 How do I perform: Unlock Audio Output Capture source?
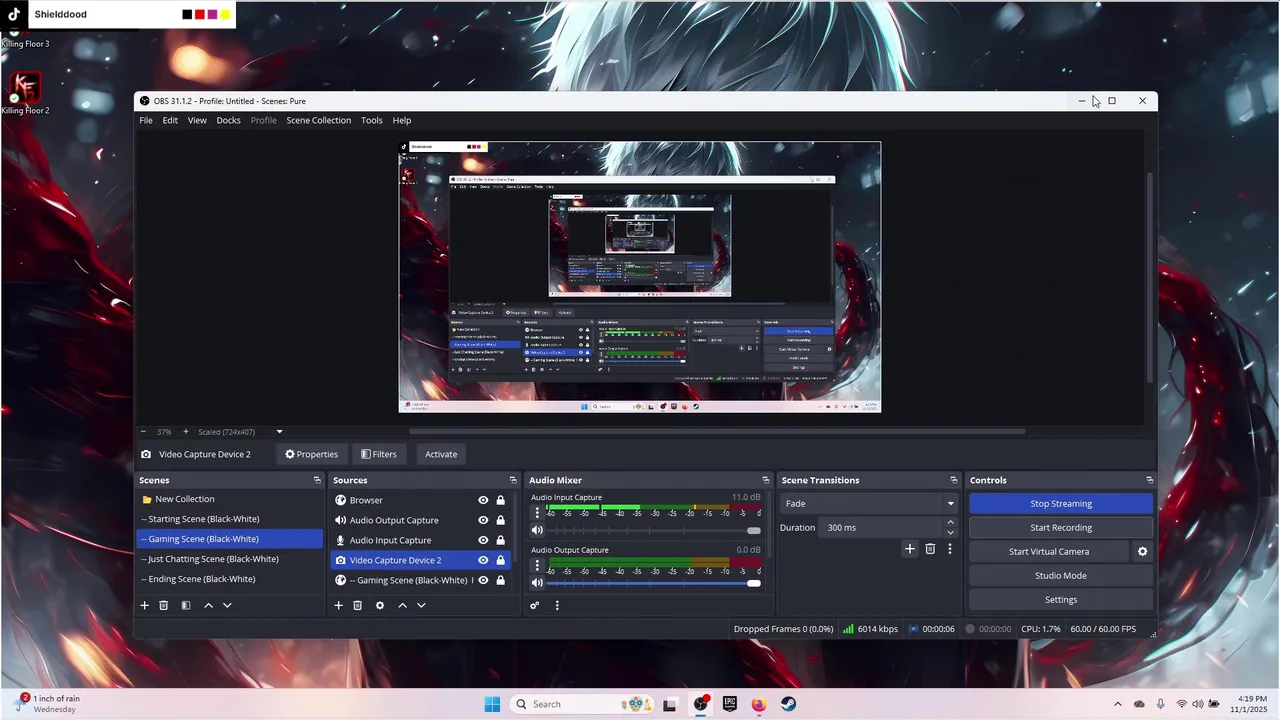(x=501, y=520)
